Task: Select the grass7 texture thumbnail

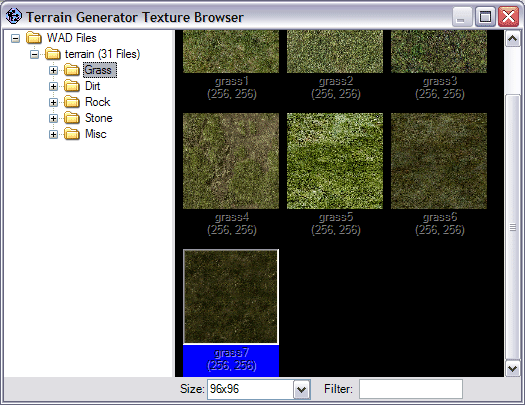Action: point(231,297)
